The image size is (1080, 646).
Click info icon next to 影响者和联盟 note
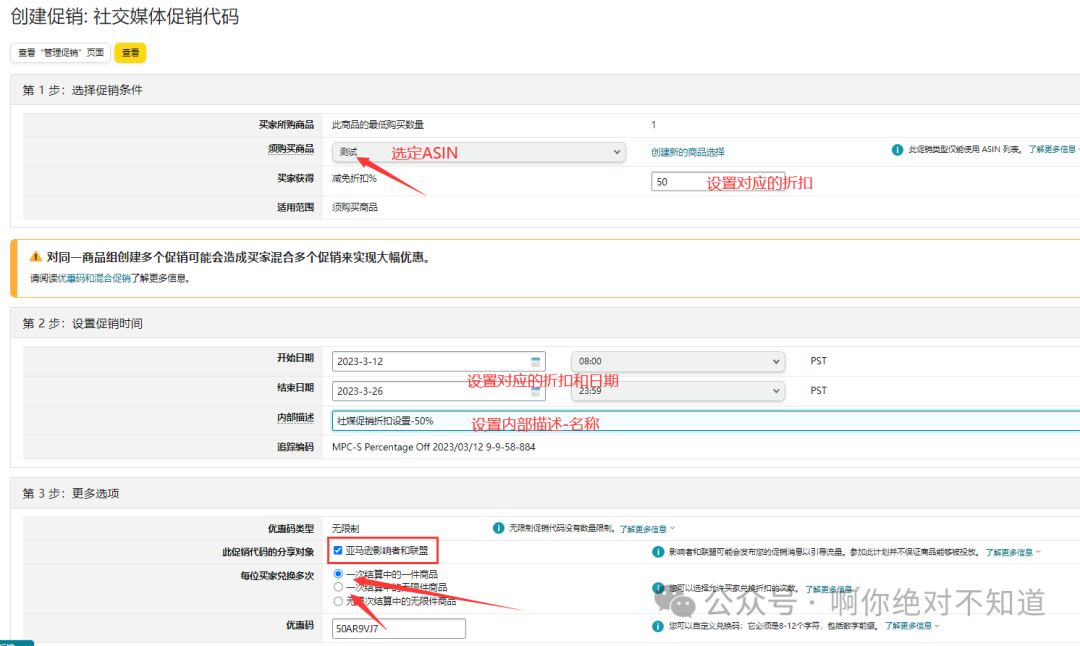pos(658,551)
